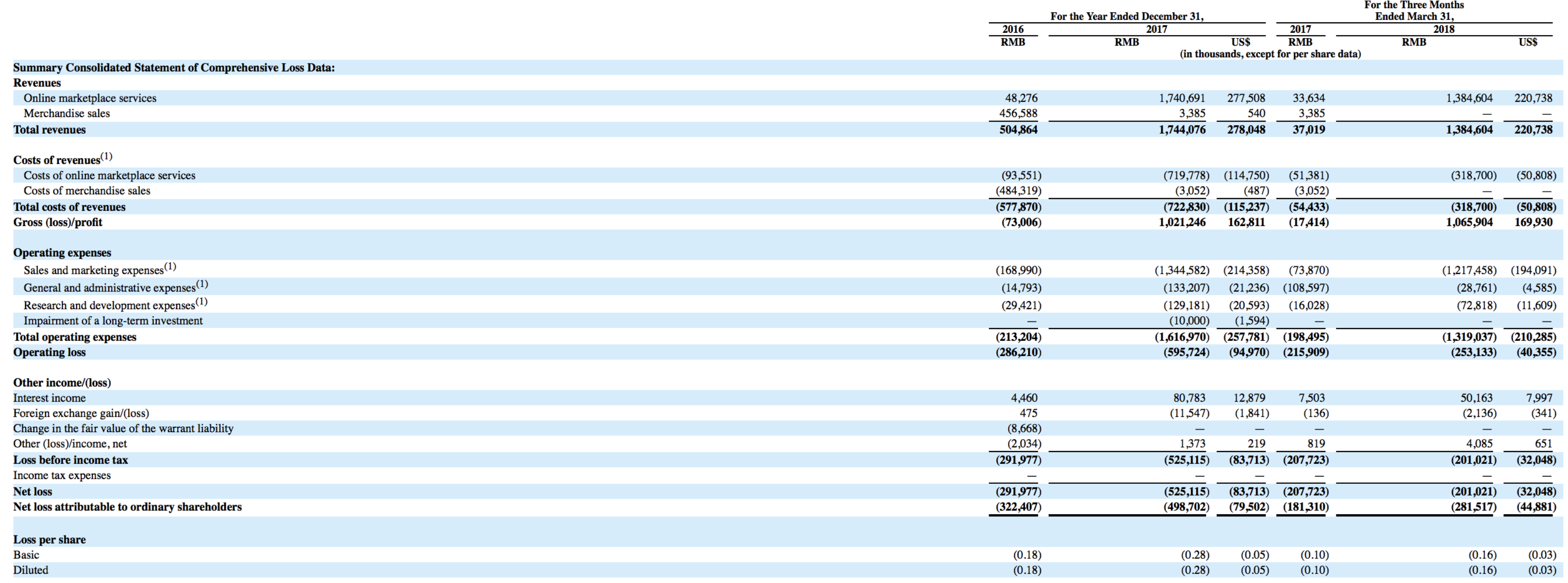The image size is (1568, 583).
Task: Click the 'Interest income' row label
Action: [49, 398]
